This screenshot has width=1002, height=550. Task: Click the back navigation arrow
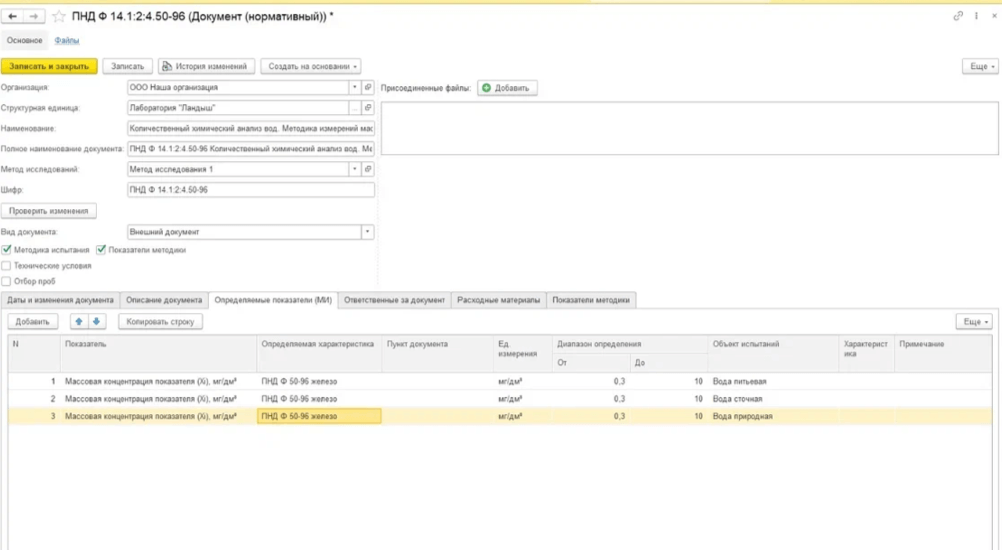[13, 17]
